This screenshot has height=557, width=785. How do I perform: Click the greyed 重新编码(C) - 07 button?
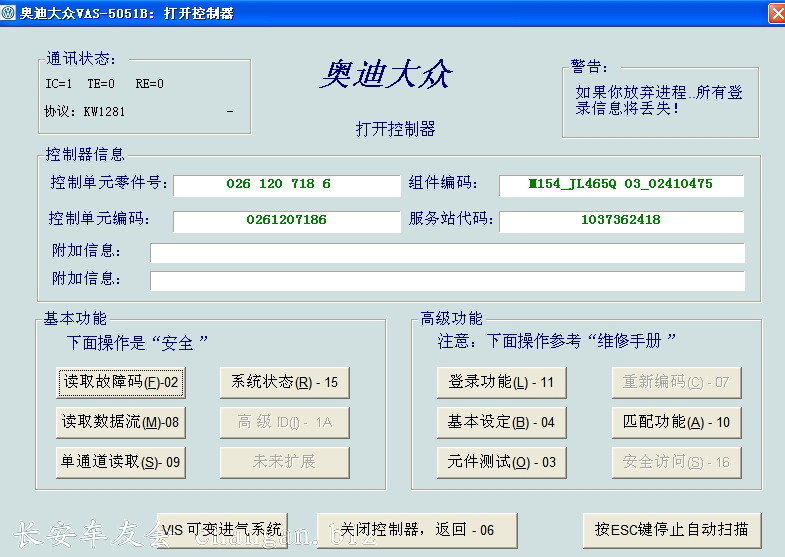676,382
